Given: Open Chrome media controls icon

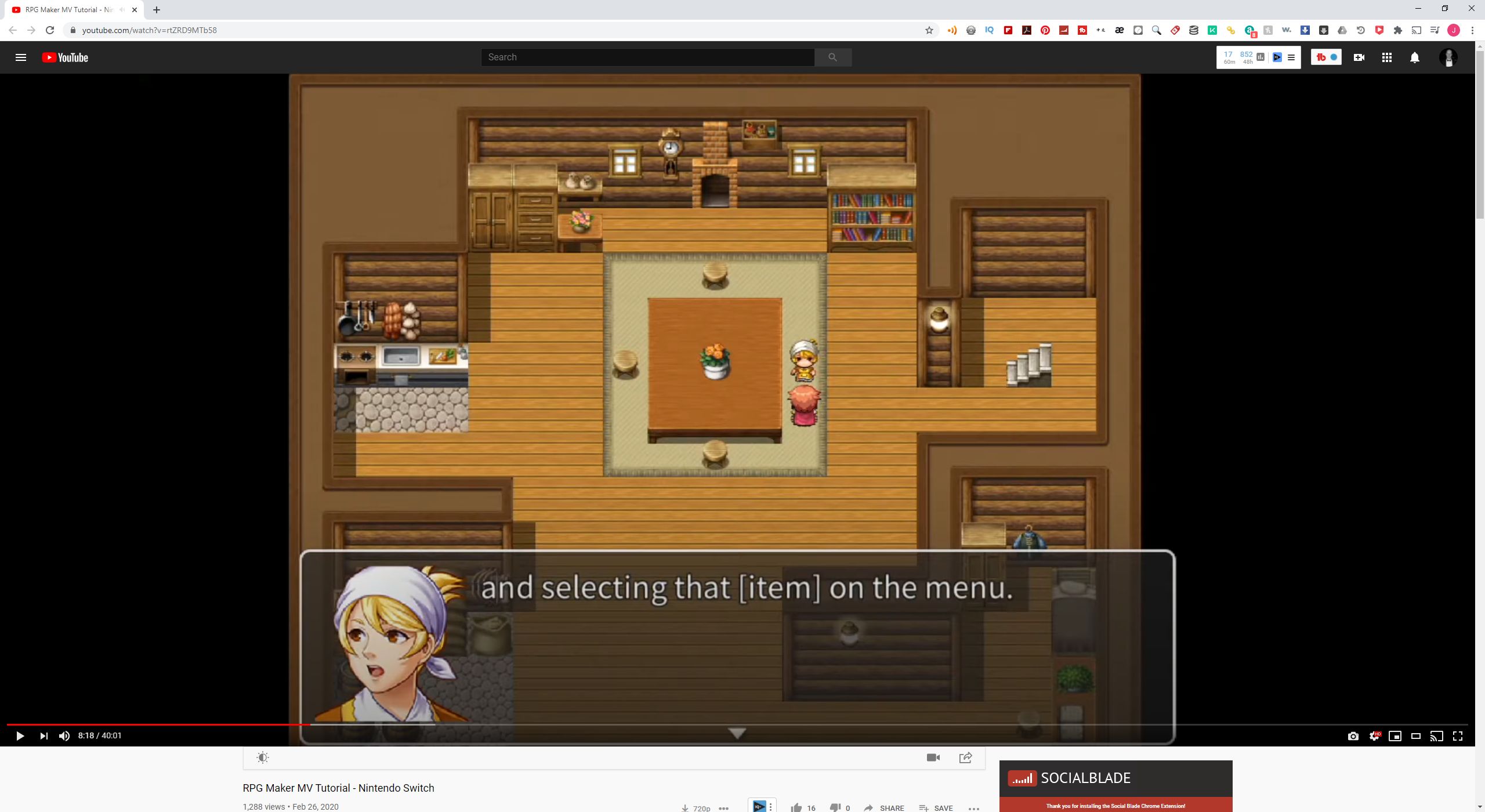Looking at the screenshot, I should pos(1435,30).
